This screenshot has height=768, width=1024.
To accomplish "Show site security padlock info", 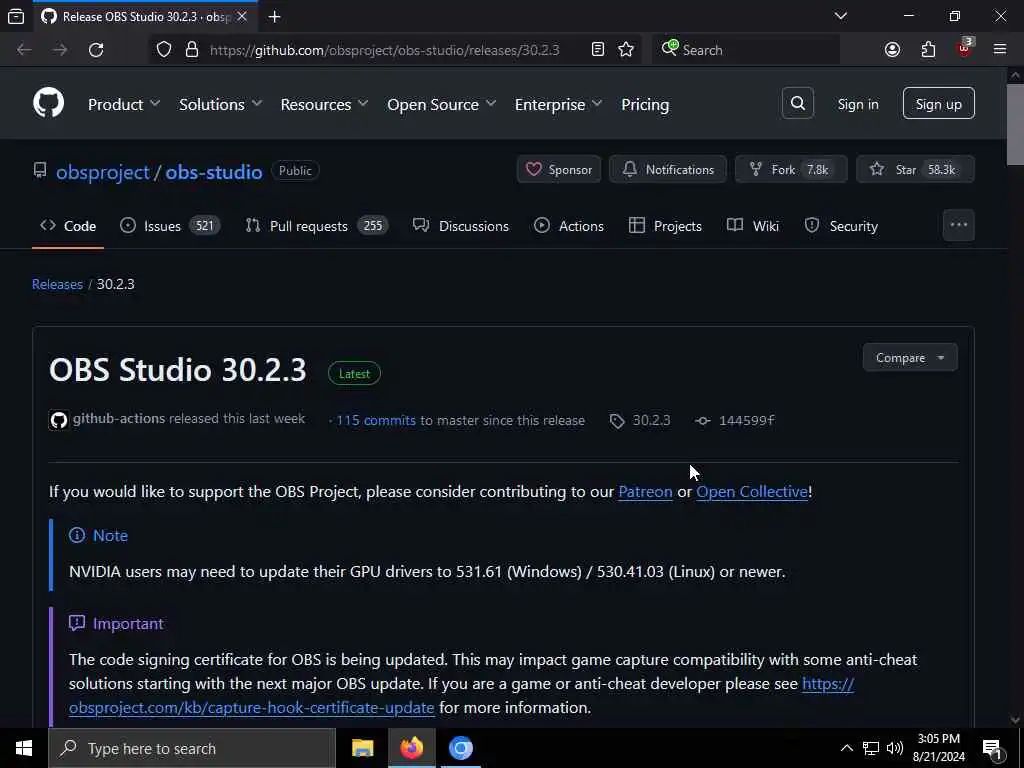I will [192, 50].
